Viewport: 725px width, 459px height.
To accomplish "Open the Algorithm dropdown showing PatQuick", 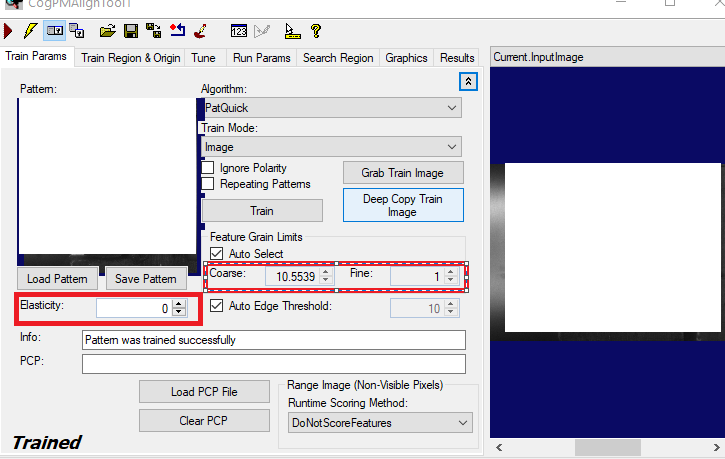I will click(332, 108).
